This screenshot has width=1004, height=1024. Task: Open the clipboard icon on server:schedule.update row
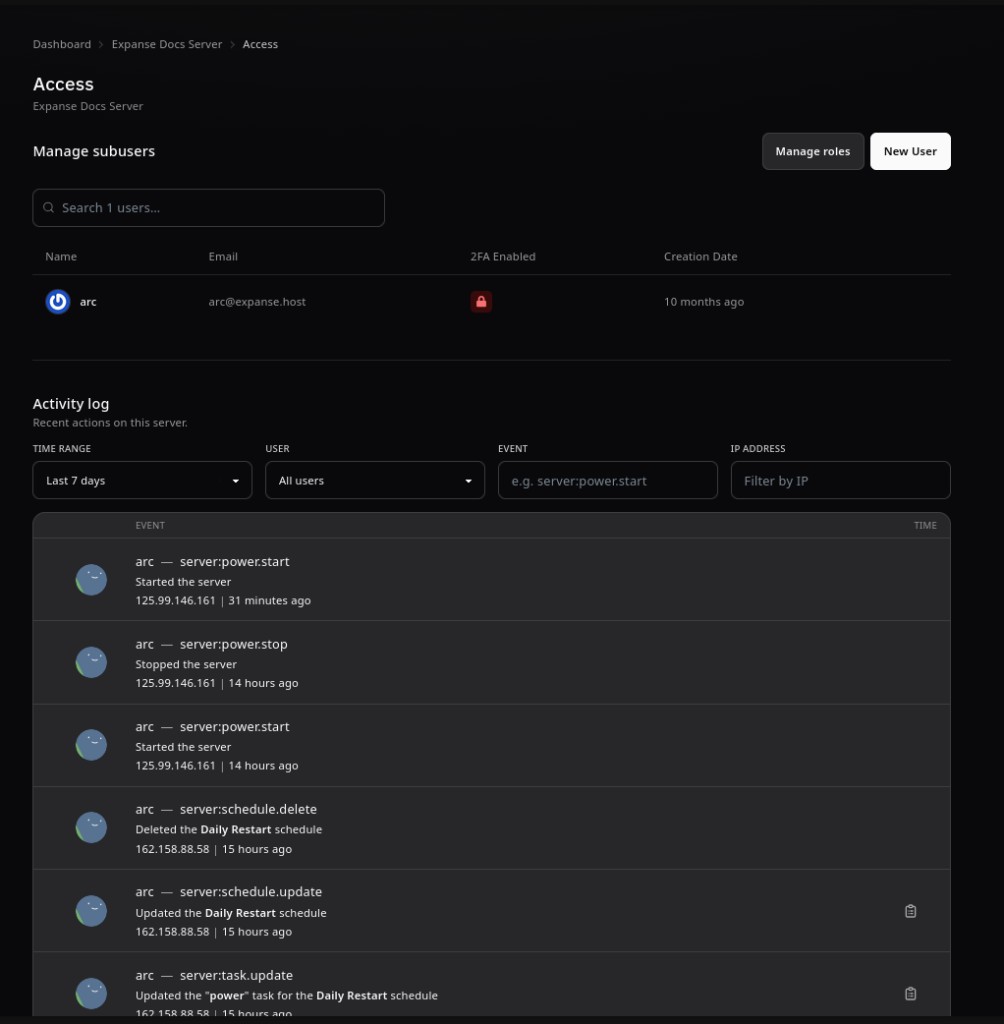pyautogui.click(x=910, y=911)
